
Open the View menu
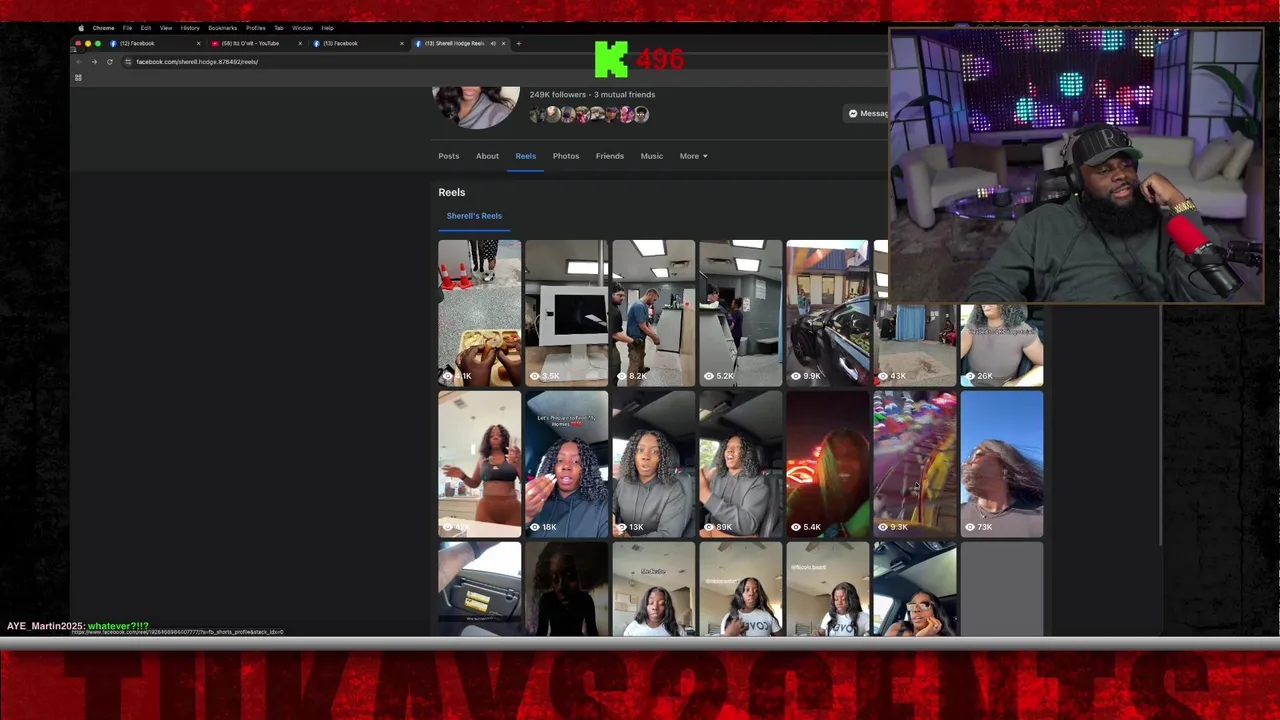(166, 28)
